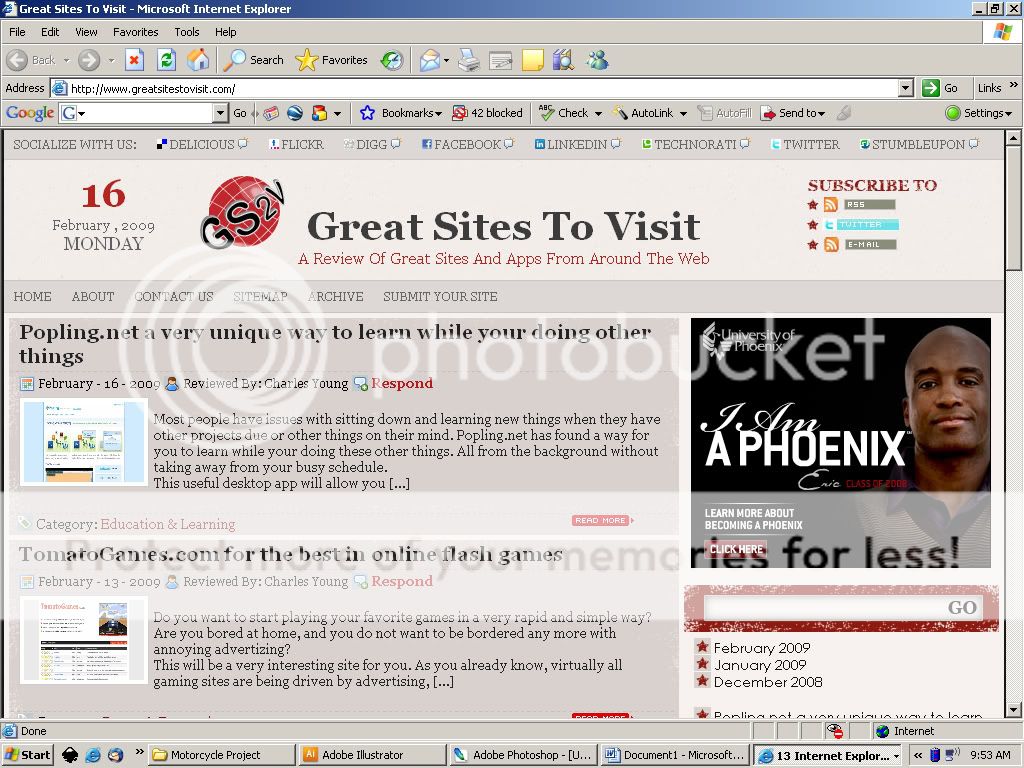The height and width of the screenshot is (768, 1024).
Task: Expand the Links toolbar chevron
Action: (x=1013, y=85)
